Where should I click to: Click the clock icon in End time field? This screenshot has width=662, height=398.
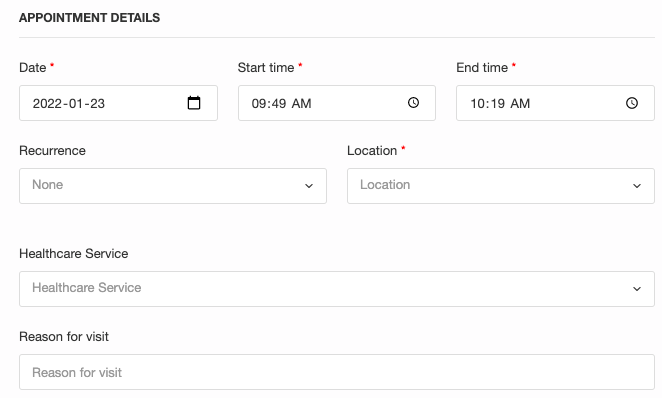[x=632, y=103]
